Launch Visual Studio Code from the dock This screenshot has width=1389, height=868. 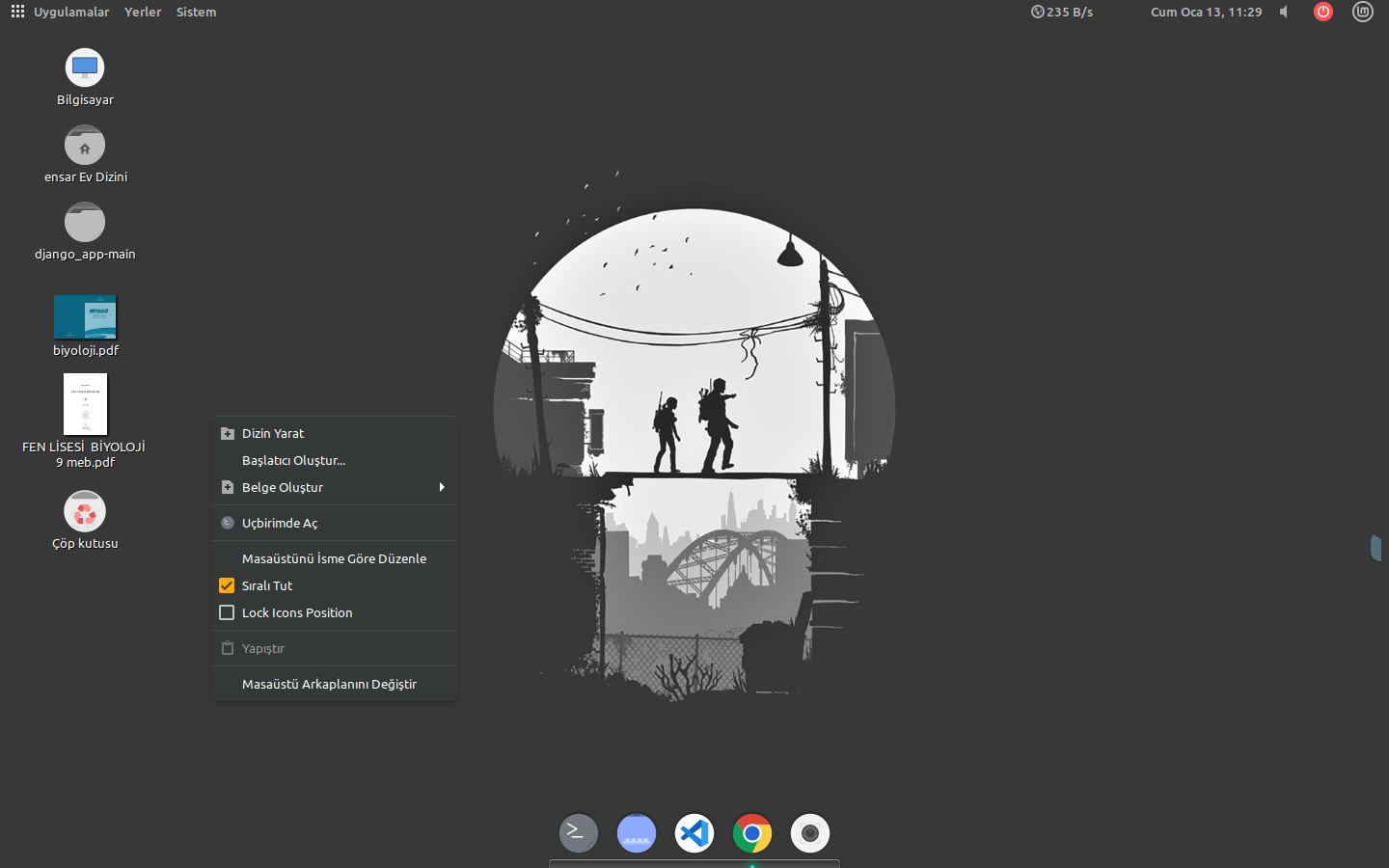point(694,833)
